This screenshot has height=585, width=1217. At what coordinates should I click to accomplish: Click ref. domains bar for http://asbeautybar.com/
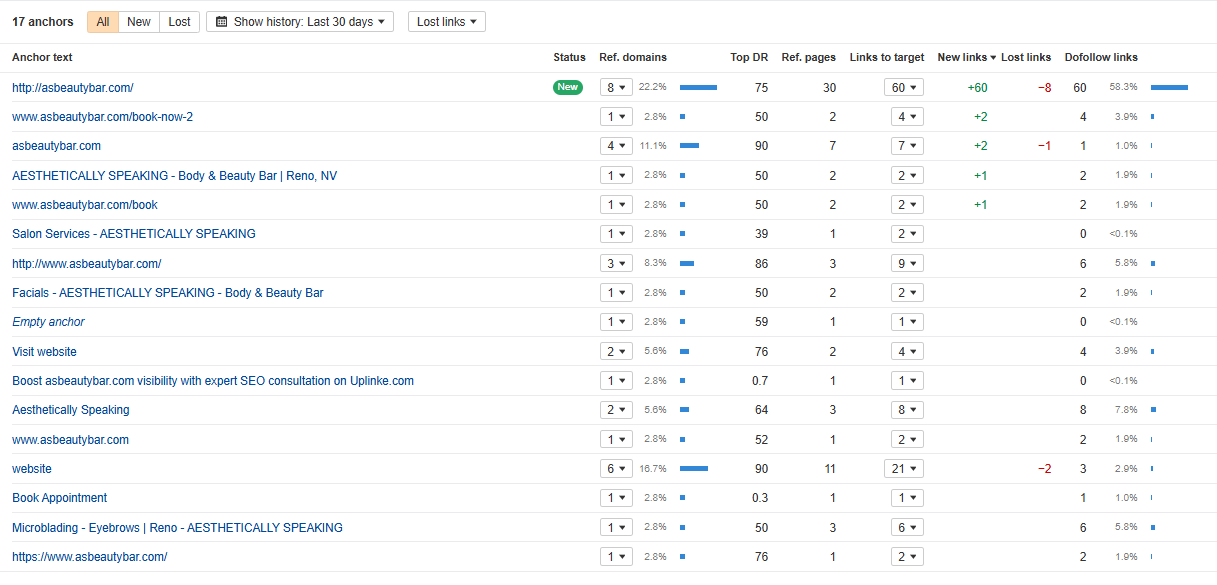[x=698, y=88]
